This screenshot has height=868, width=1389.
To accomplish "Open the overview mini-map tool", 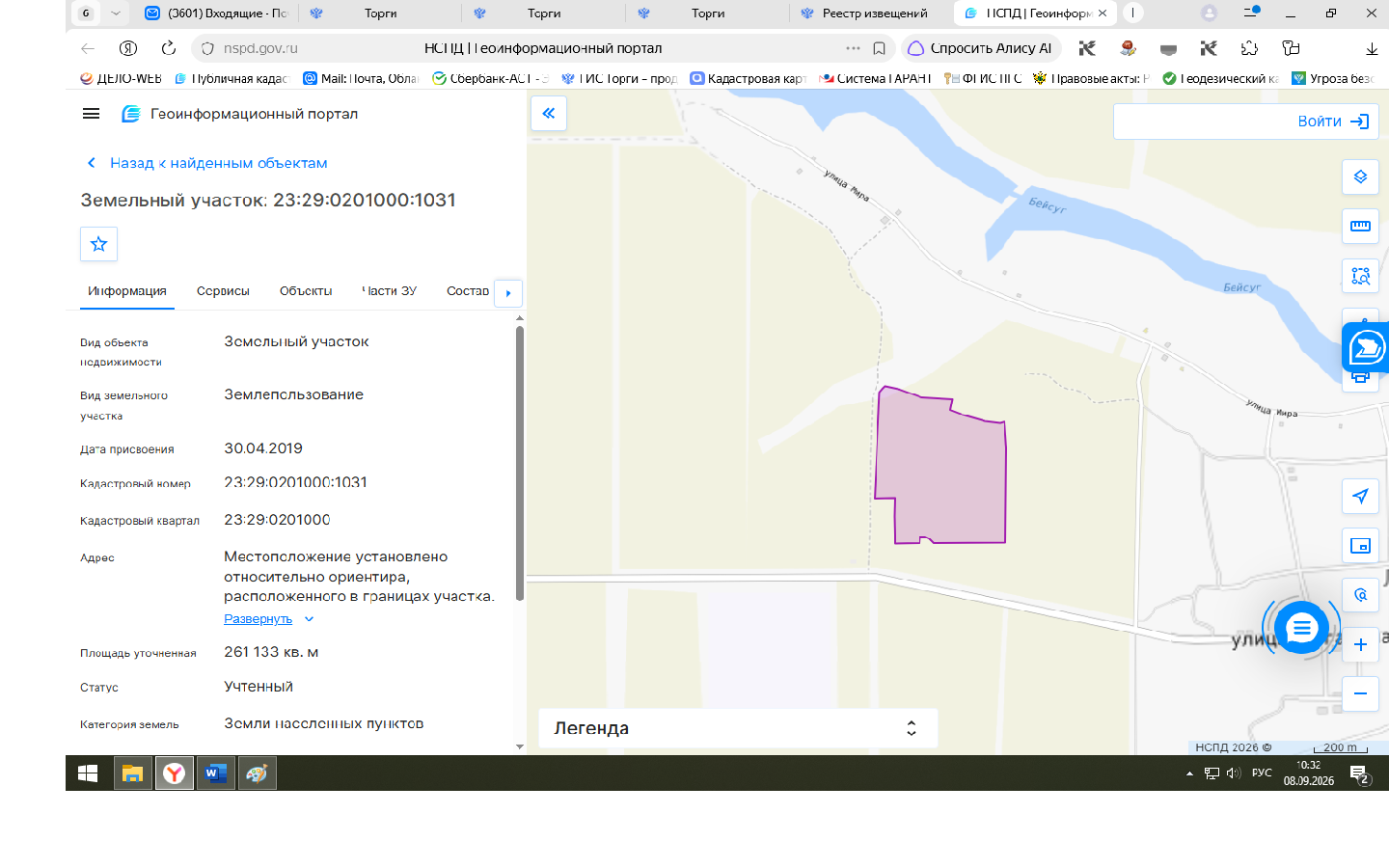I will 1360,545.
